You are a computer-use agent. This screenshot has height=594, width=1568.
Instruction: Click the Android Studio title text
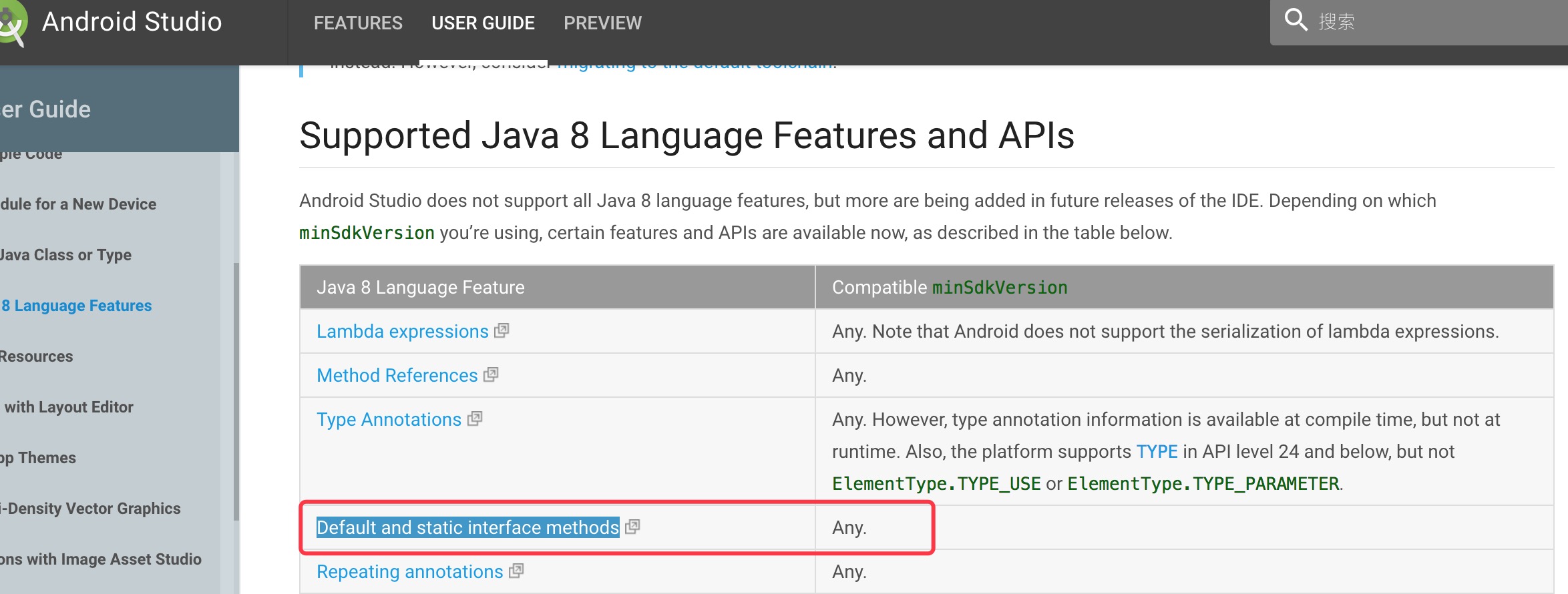tap(132, 22)
